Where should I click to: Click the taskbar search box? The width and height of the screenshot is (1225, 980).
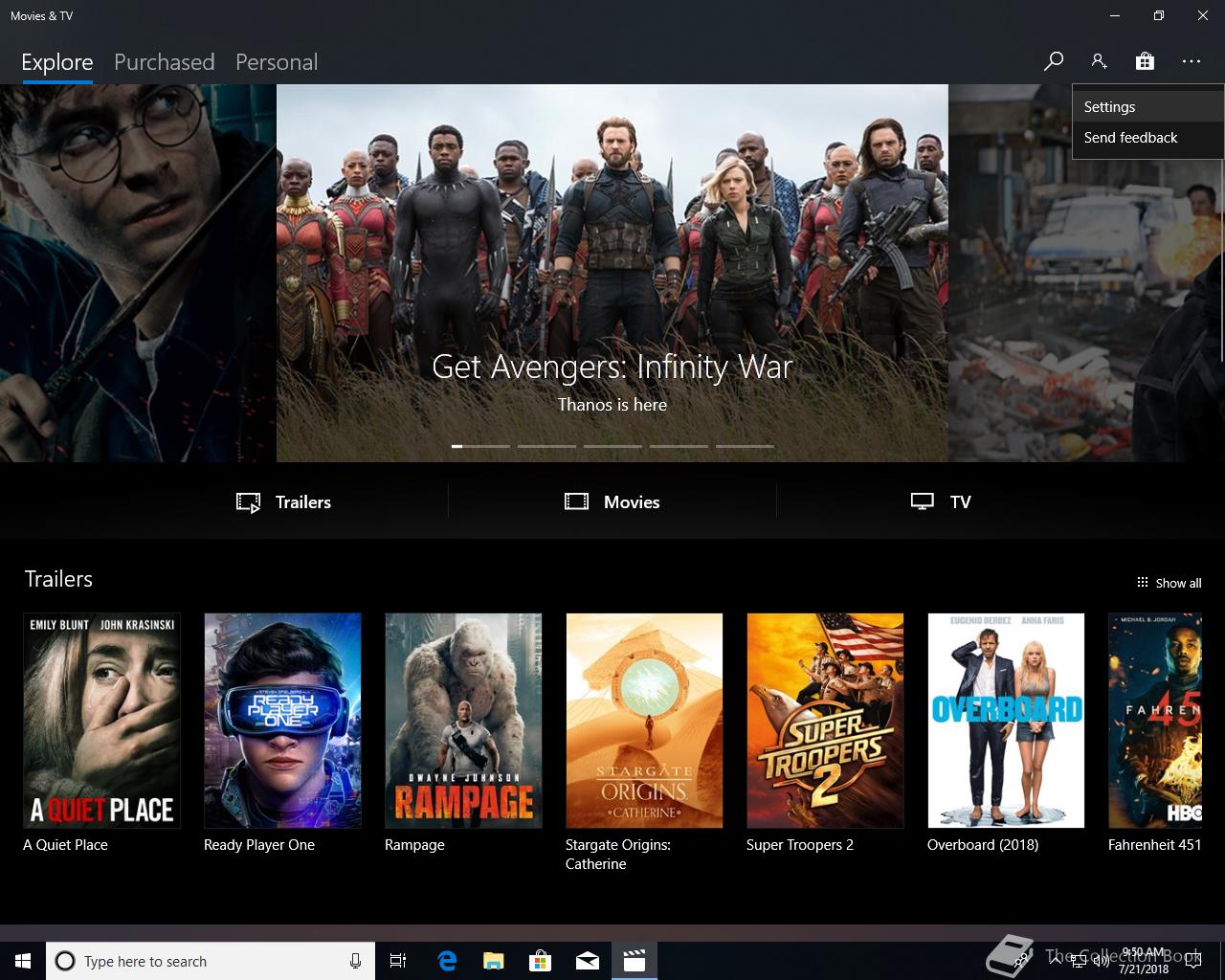[210, 961]
